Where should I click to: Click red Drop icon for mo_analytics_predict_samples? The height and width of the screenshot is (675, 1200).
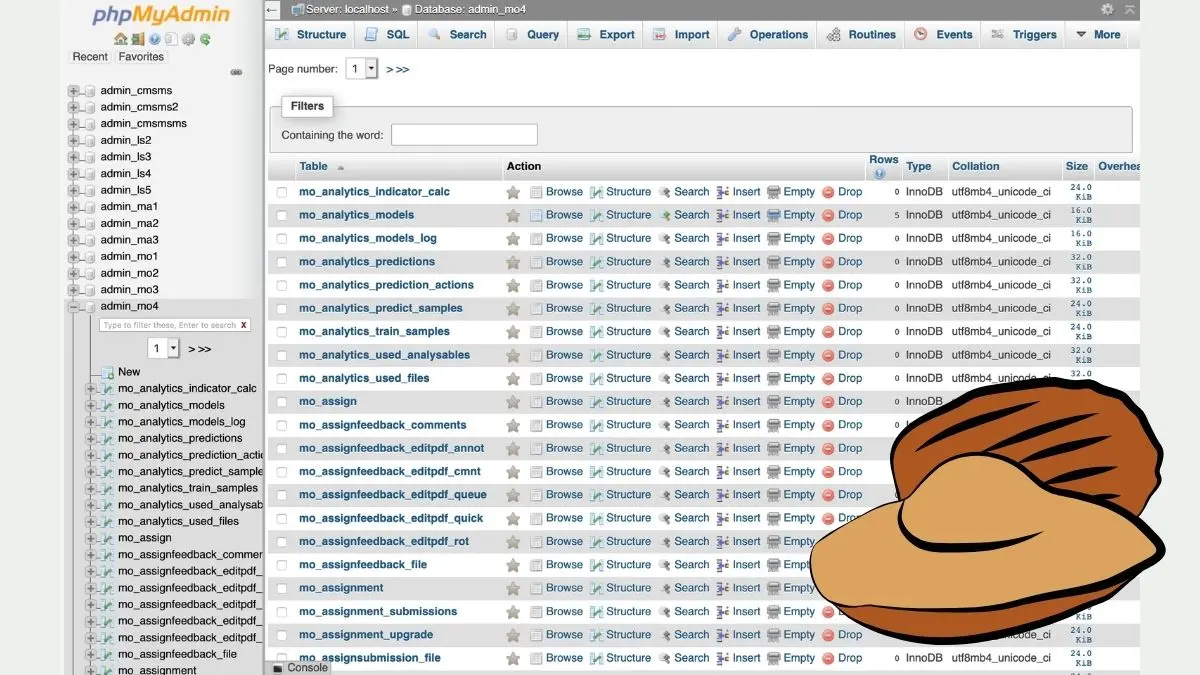tap(828, 309)
